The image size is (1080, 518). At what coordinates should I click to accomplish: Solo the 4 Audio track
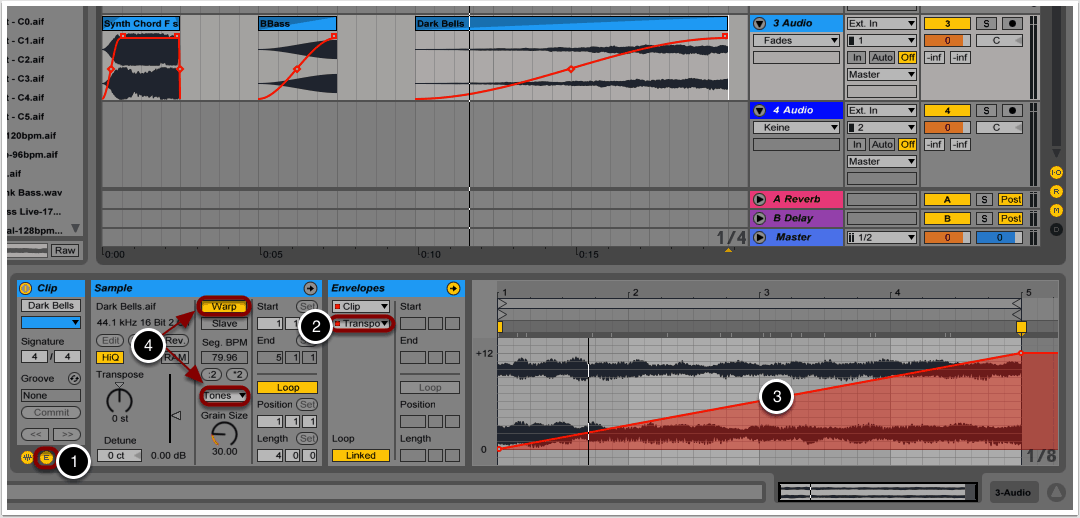coord(985,110)
